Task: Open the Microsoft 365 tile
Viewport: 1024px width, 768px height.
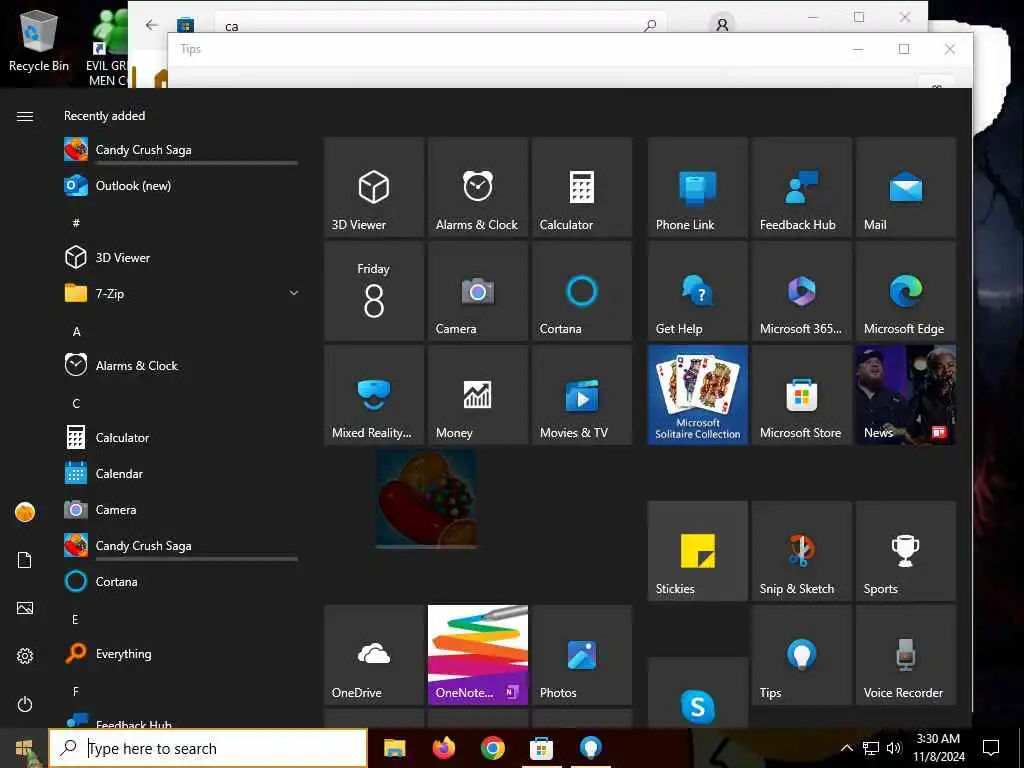Action: point(802,291)
